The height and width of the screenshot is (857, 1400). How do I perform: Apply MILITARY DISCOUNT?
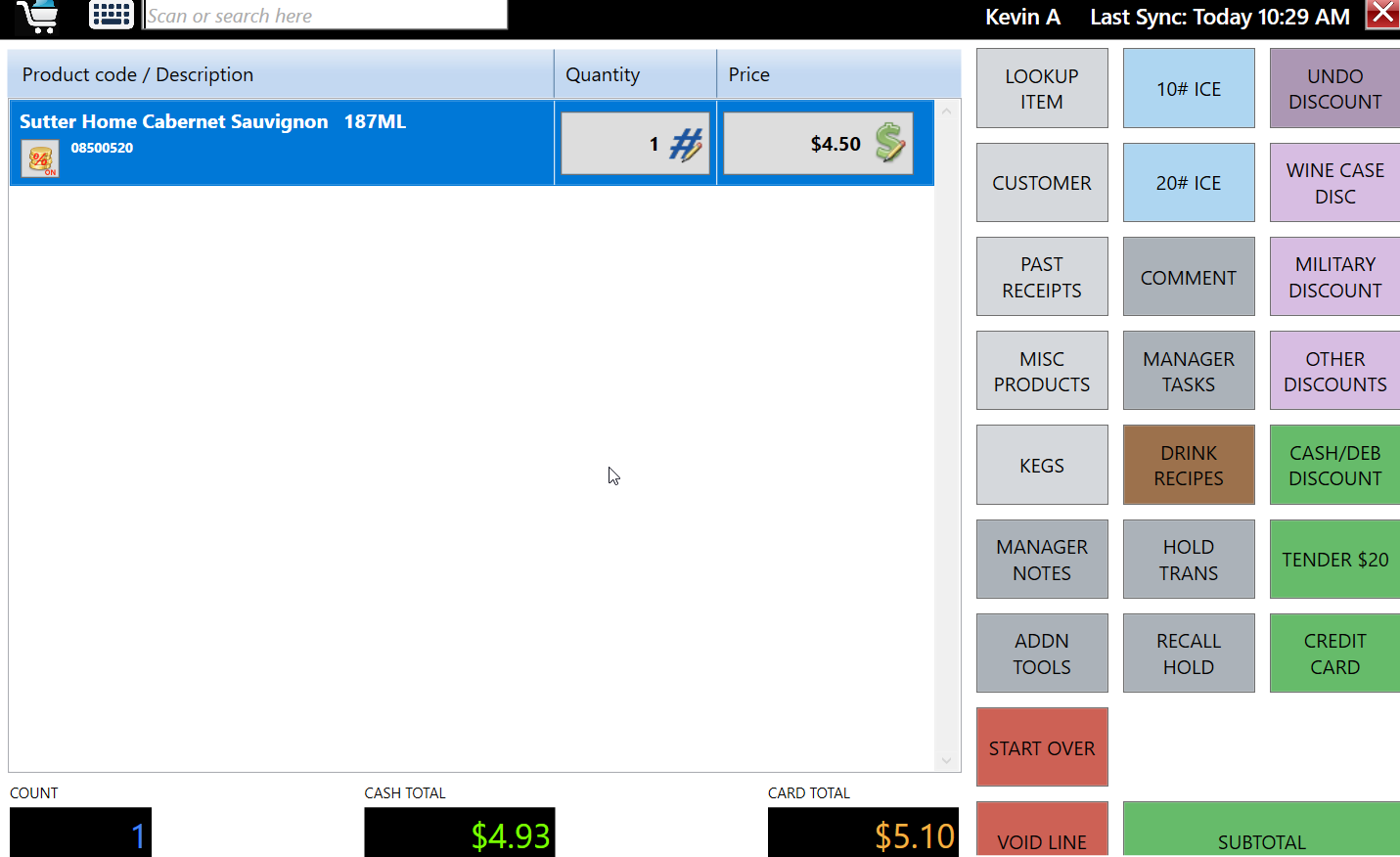[1334, 277]
